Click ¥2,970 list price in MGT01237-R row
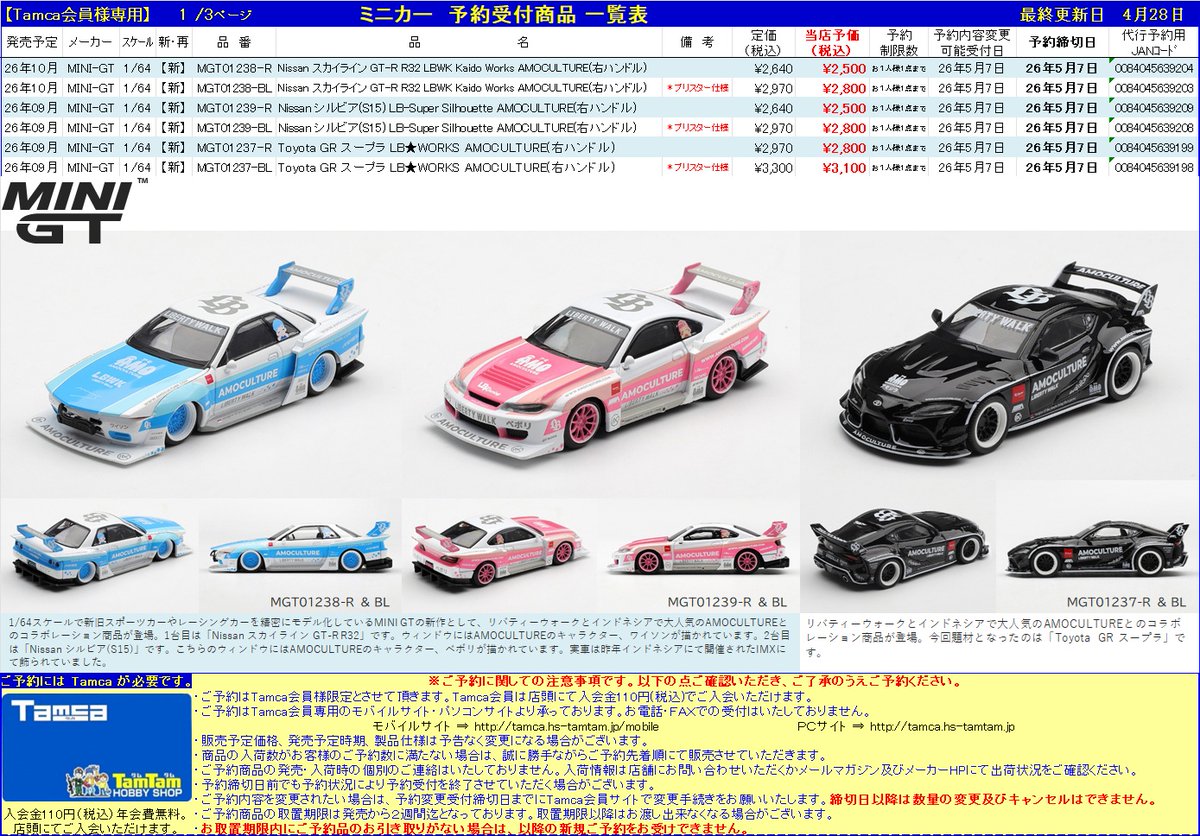This screenshot has width=1200, height=836. 773,148
